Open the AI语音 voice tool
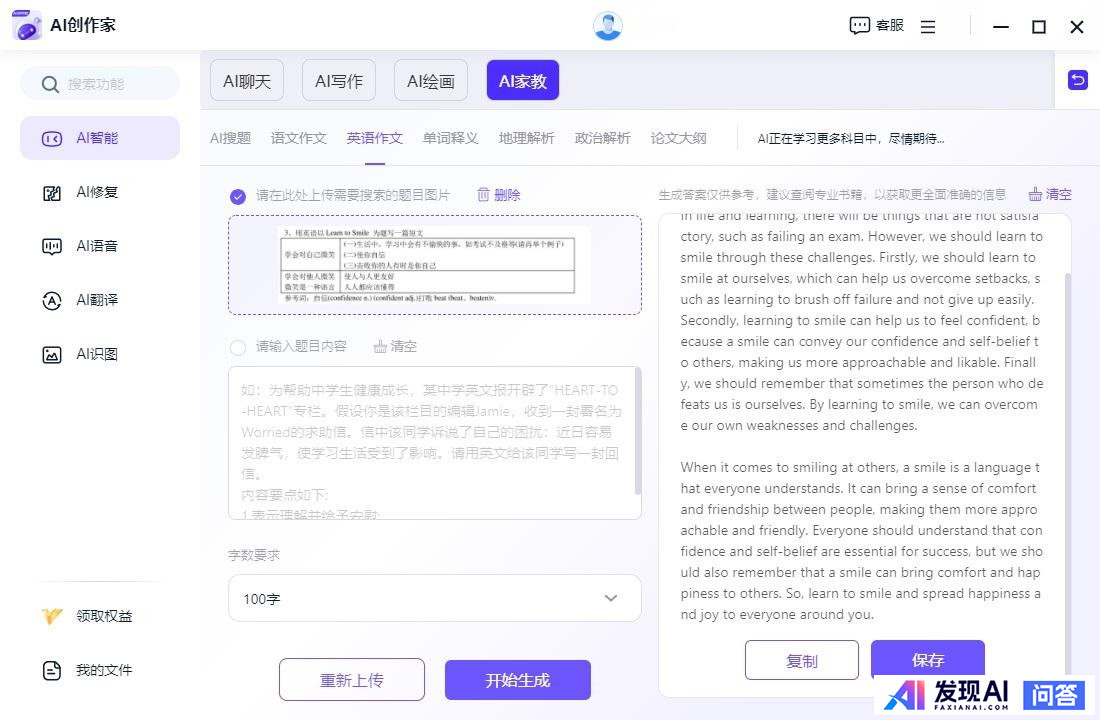Viewport: 1100px width, 720px height. coord(52,246)
